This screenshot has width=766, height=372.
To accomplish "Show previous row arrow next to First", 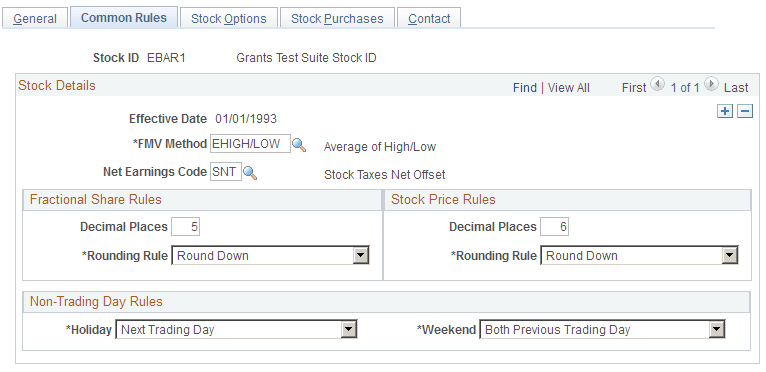I will click(x=658, y=84).
